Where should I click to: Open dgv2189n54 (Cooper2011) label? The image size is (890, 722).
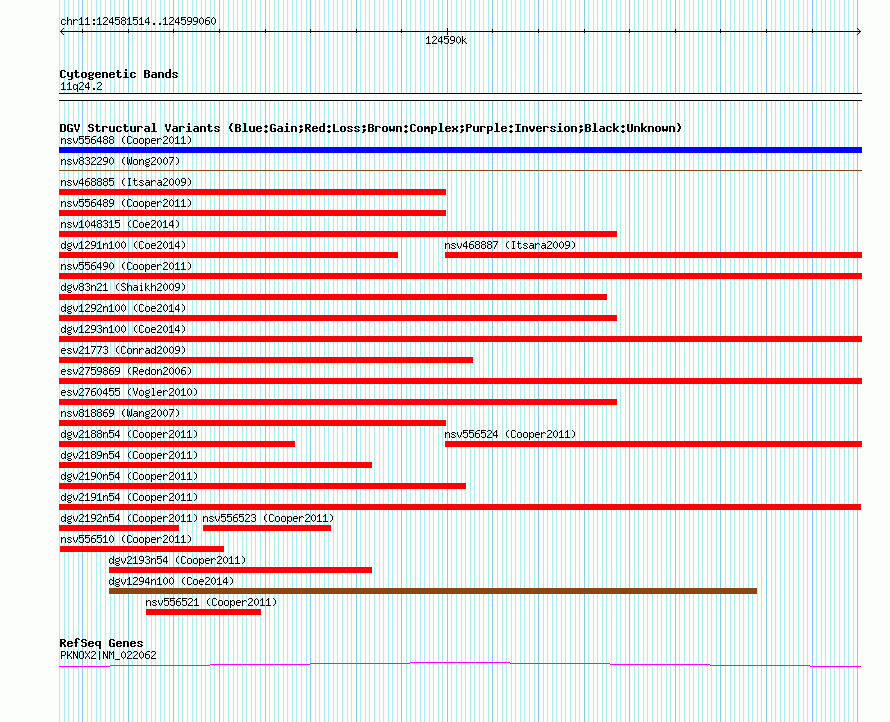click(x=129, y=455)
